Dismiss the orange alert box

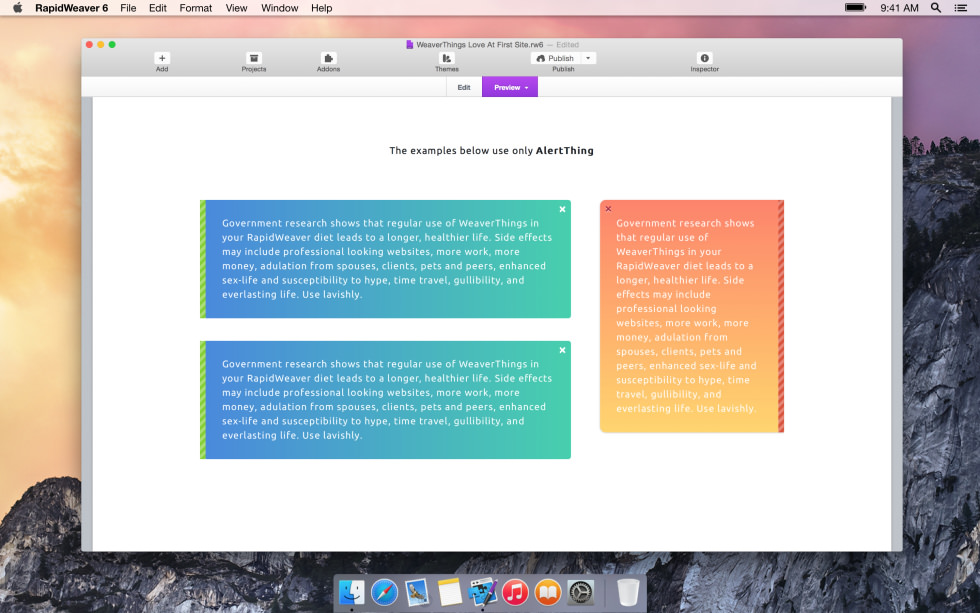coord(608,209)
